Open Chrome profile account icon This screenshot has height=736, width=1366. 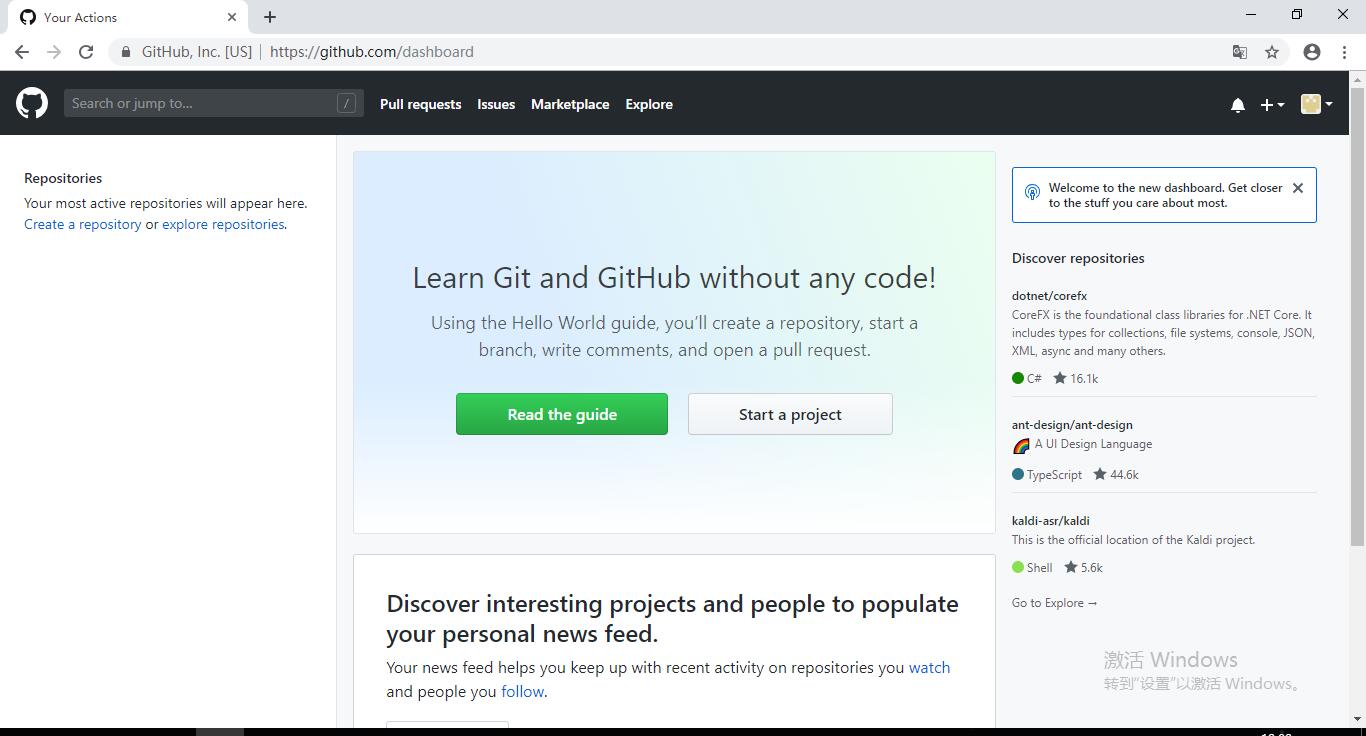[x=1311, y=52]
